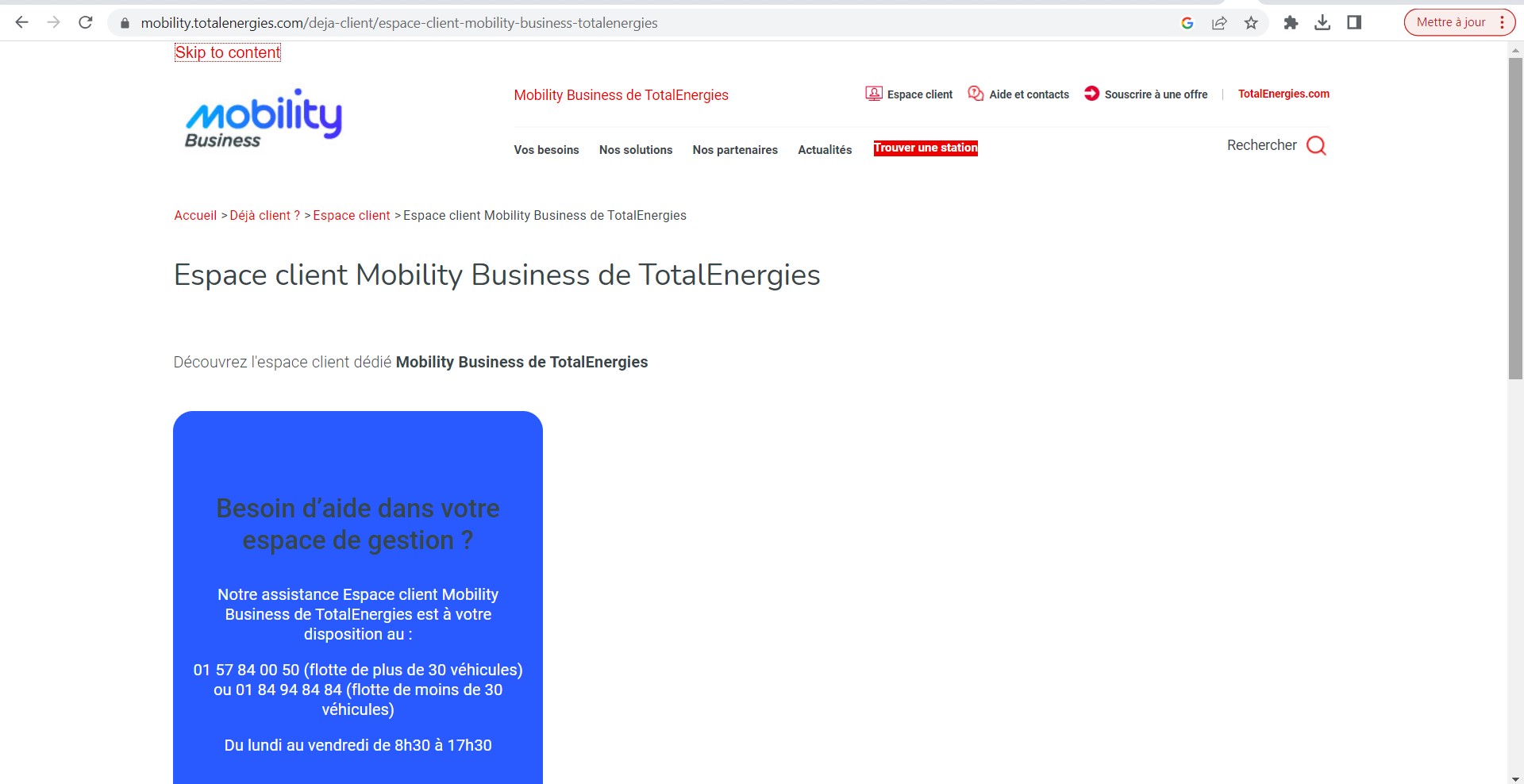The width and height of the screenshot is (1524, 784).
Task: Reload the page with the refresh icon
Action: 86,22
